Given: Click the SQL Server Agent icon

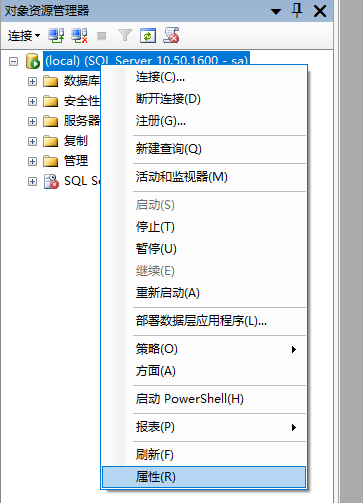Looking at the screenshot, I should point(51,181).
